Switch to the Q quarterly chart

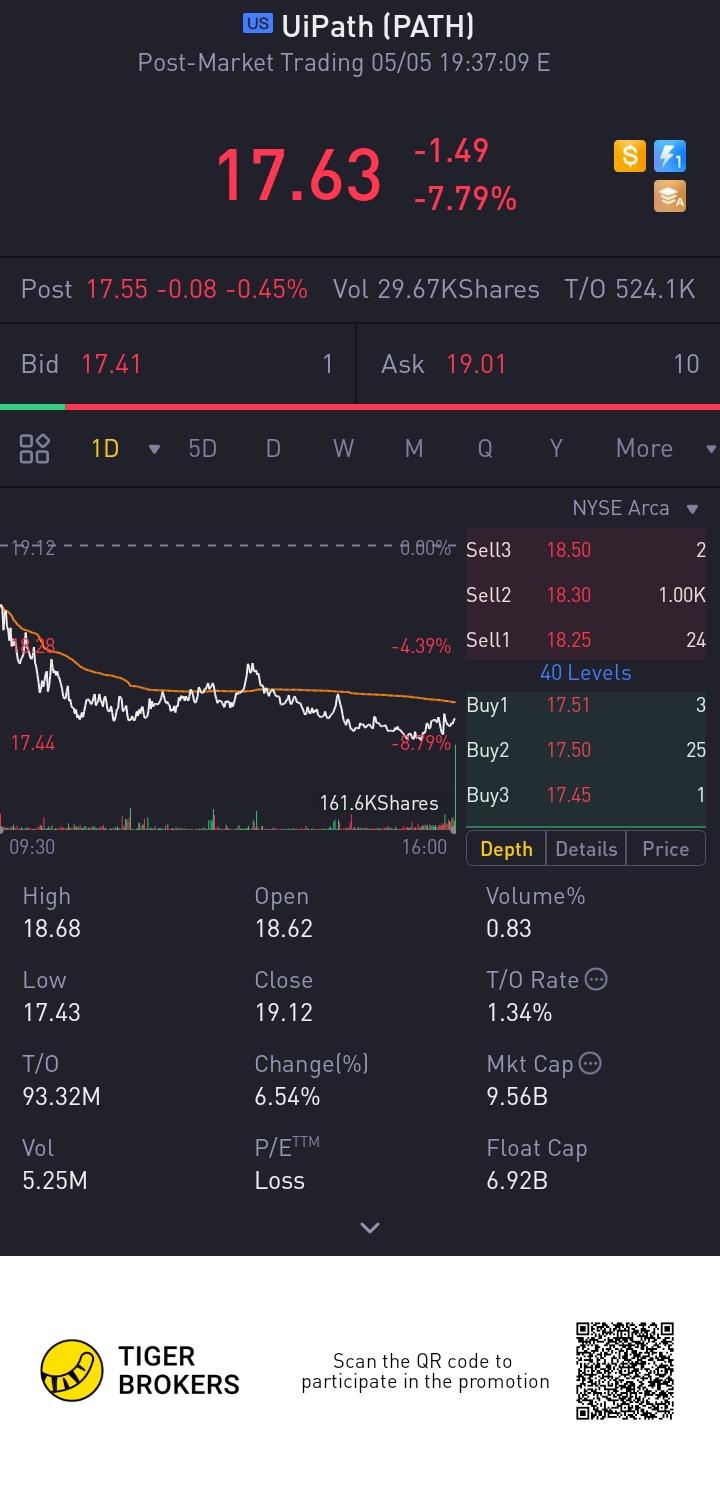coord(485,448)
